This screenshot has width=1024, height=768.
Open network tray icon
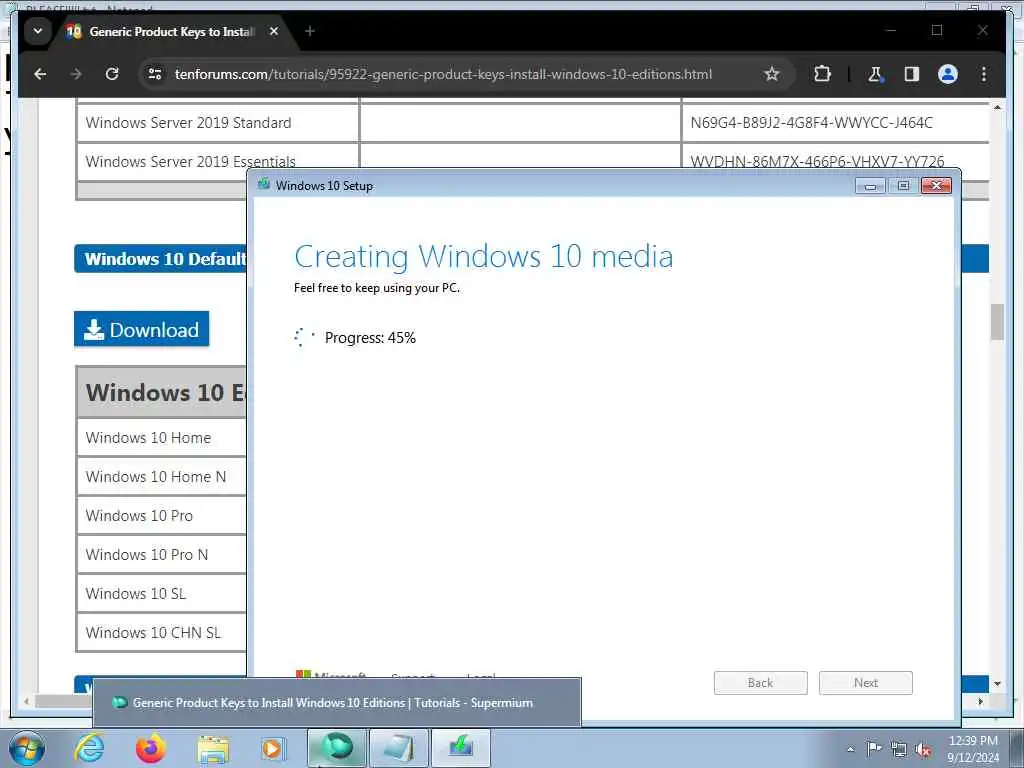tap(899, 749)
